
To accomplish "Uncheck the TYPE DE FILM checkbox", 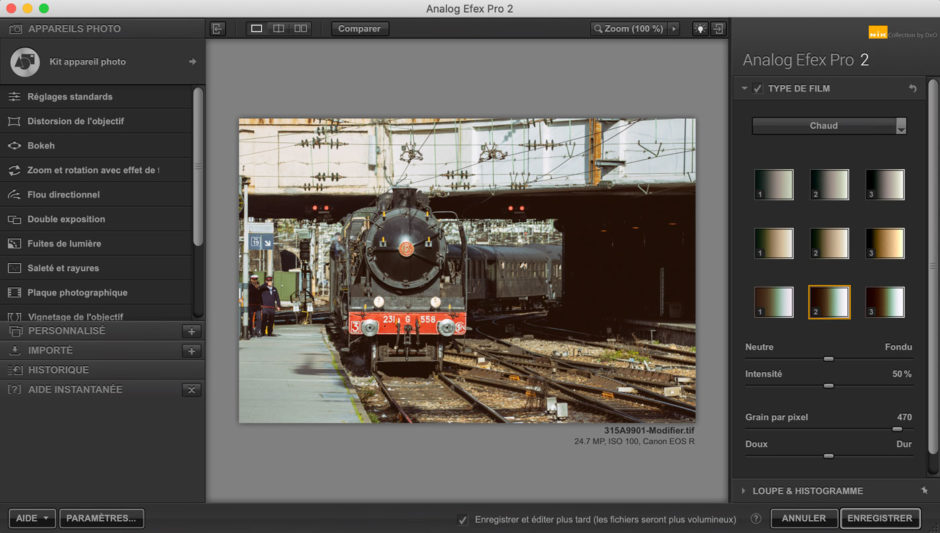I will pos(758,89).
